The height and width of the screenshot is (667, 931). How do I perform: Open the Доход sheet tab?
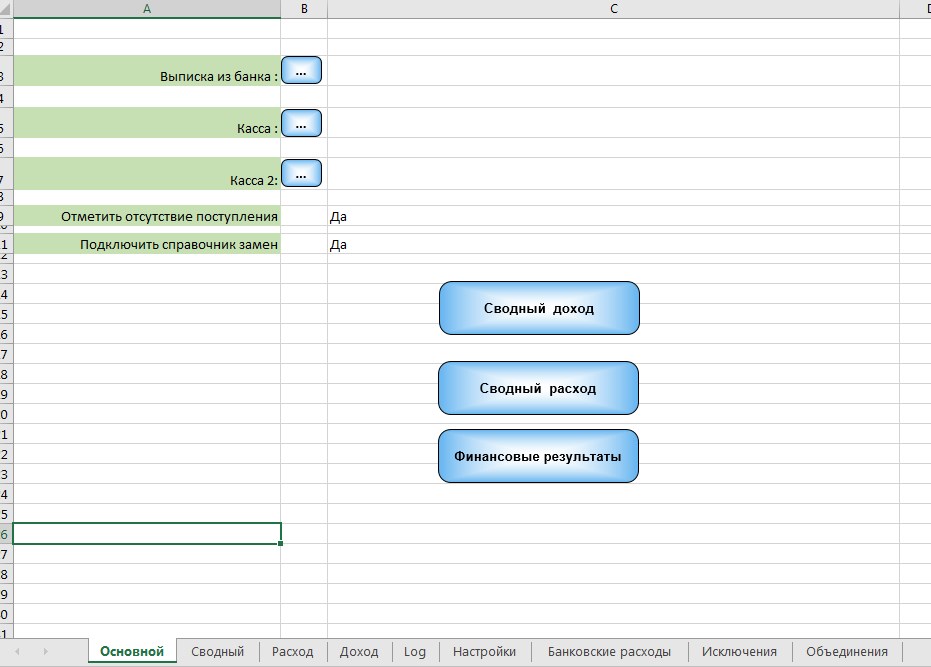(359, 652)
